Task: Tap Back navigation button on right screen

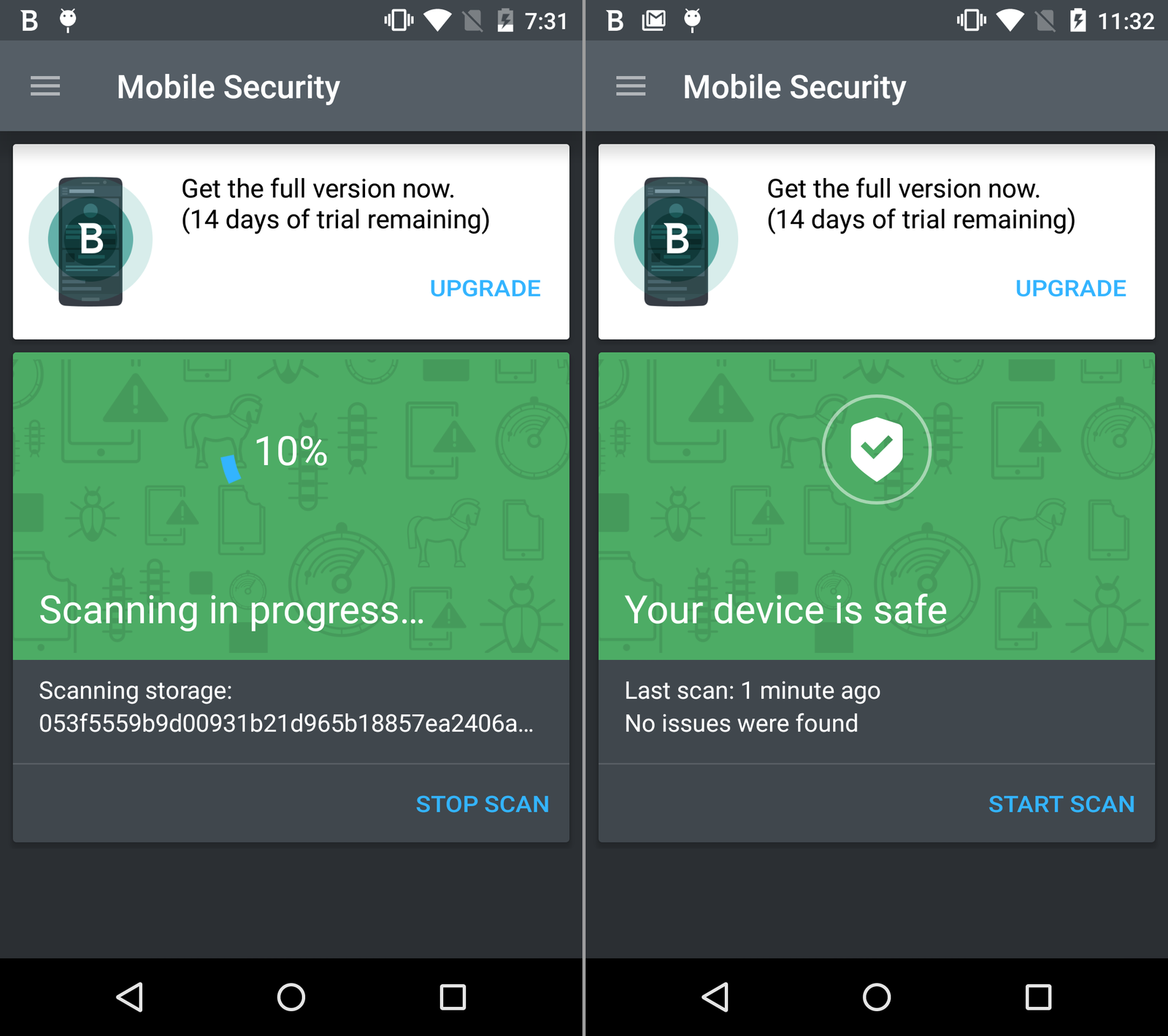Action: (715, 997)
